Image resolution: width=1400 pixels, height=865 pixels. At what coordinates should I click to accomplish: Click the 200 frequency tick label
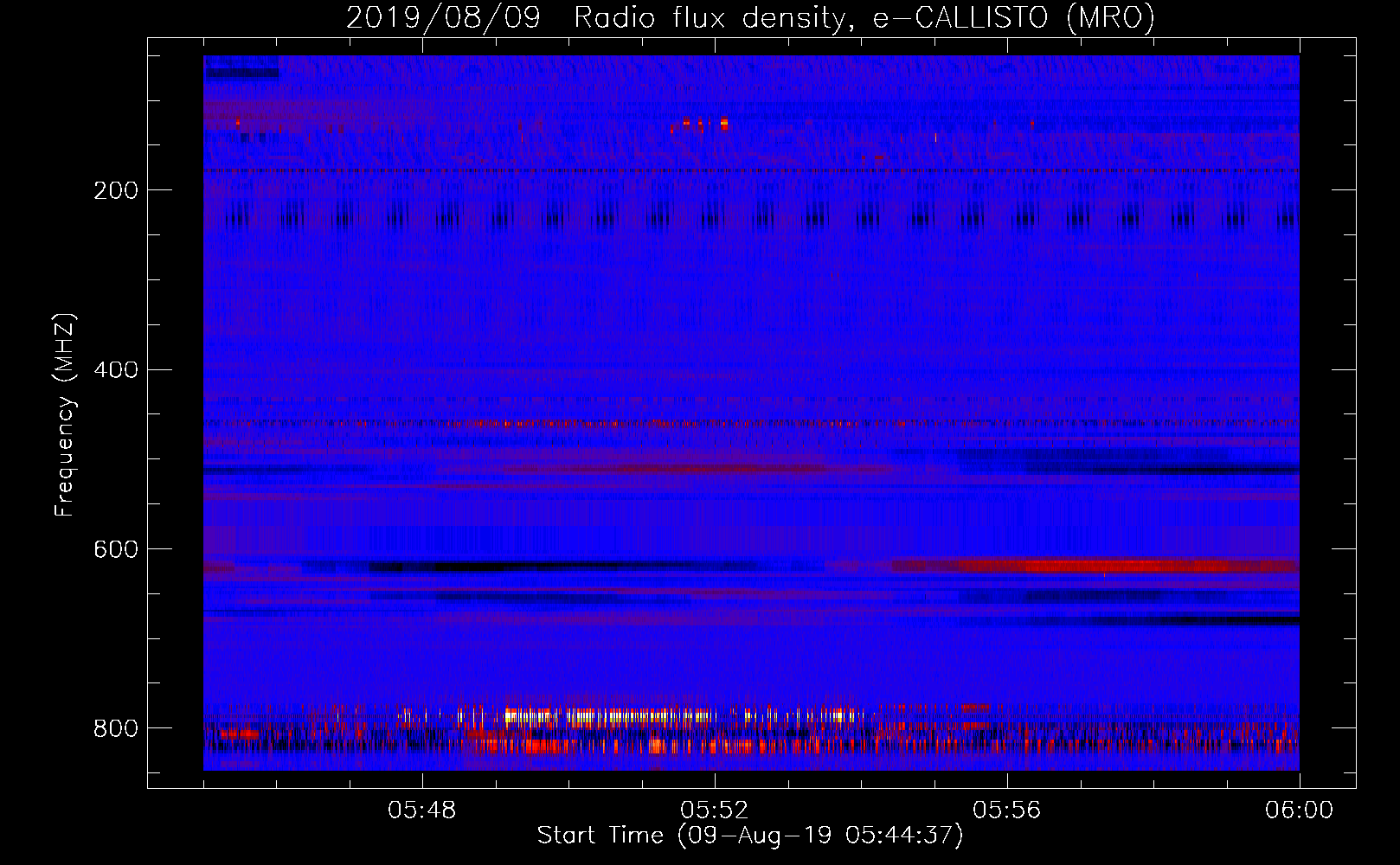tap(116, 190)
